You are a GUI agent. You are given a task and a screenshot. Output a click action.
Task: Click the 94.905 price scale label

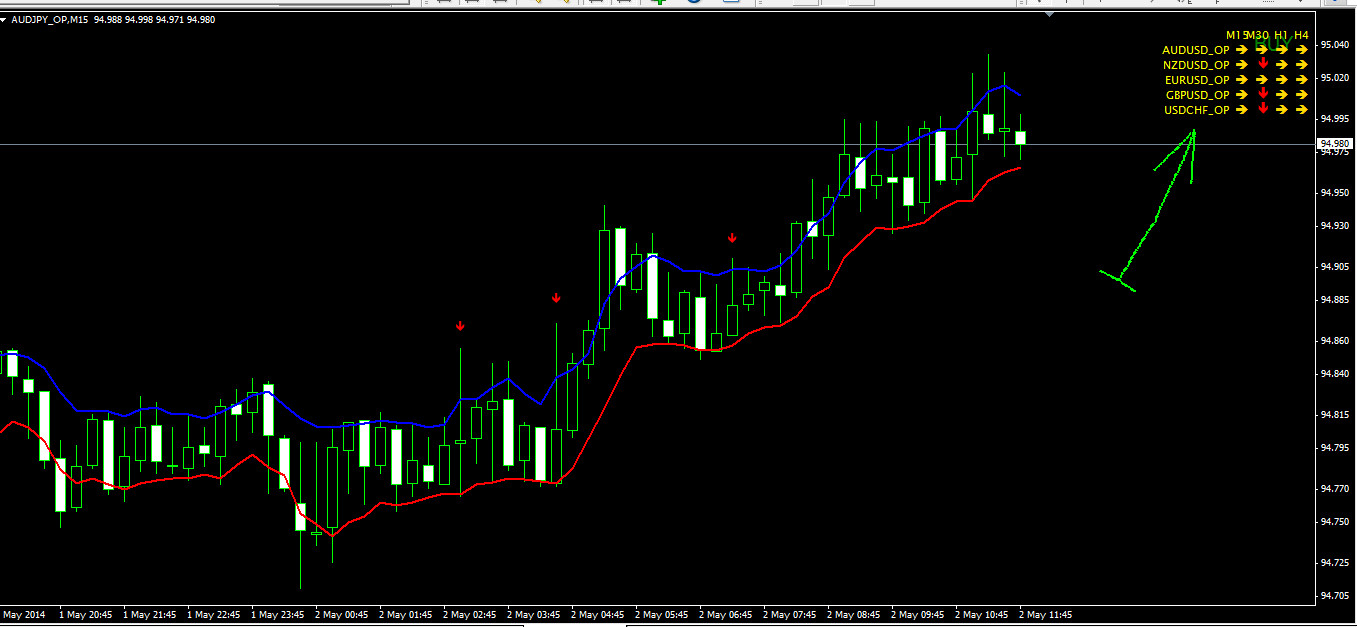click(x=1335, y=266)
